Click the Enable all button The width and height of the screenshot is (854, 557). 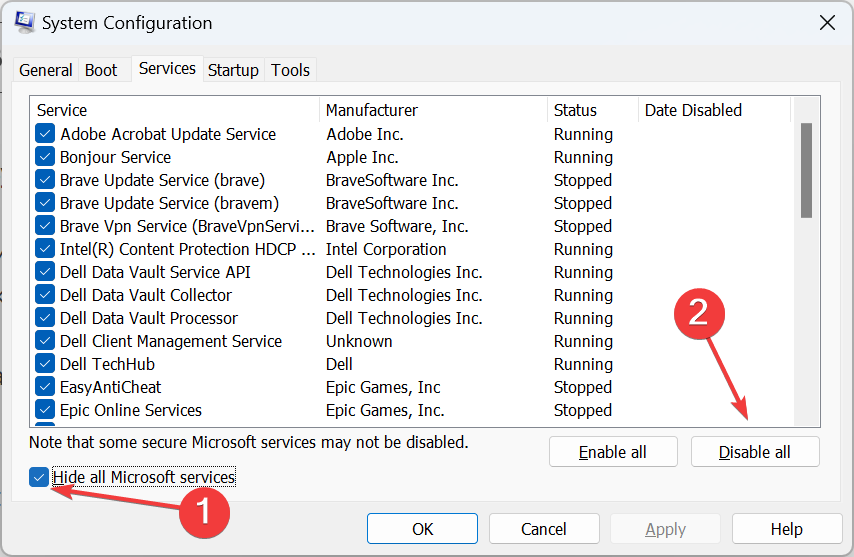tap(613, 452)
